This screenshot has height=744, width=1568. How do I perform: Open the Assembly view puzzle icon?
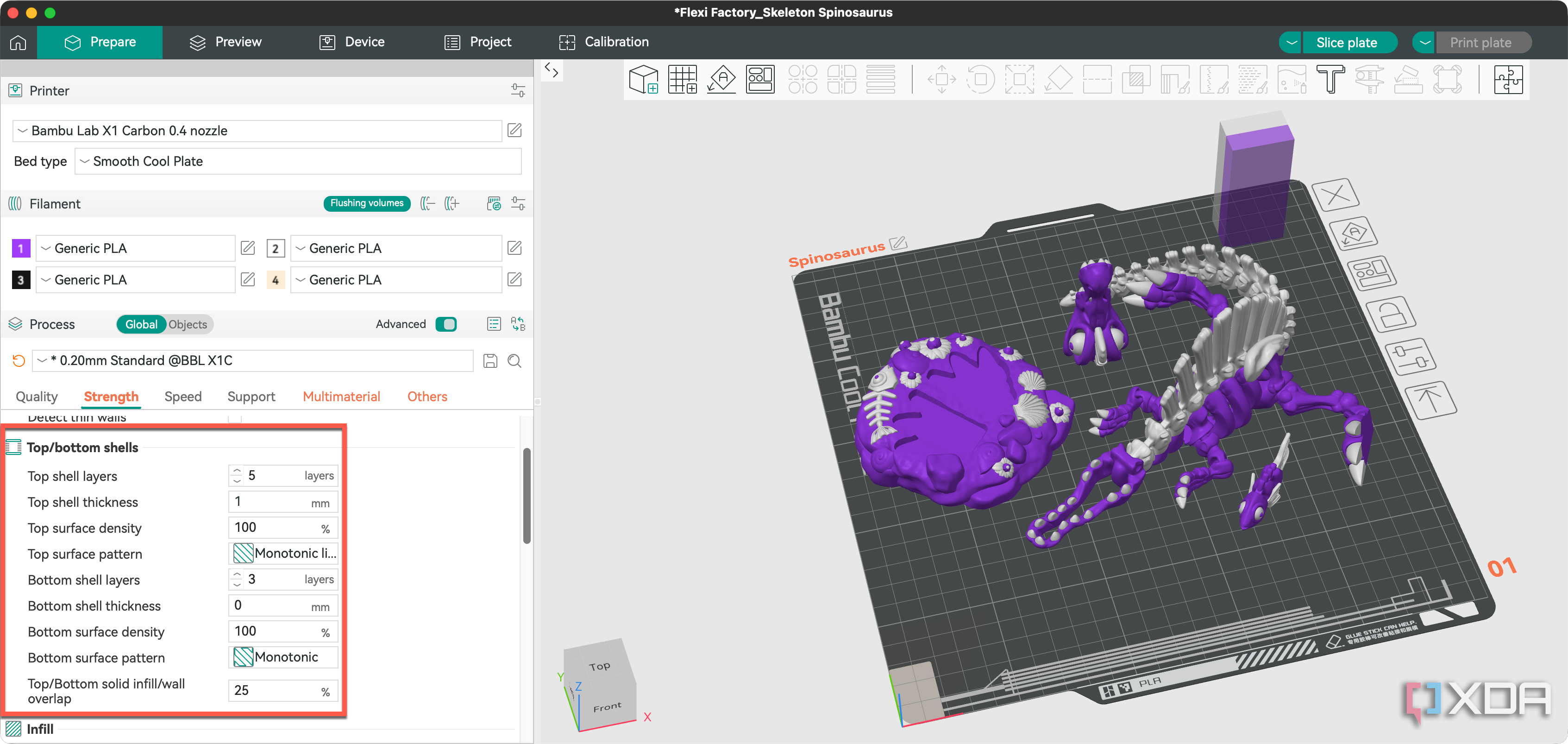pyautogui.click(x=1508, y=80)
